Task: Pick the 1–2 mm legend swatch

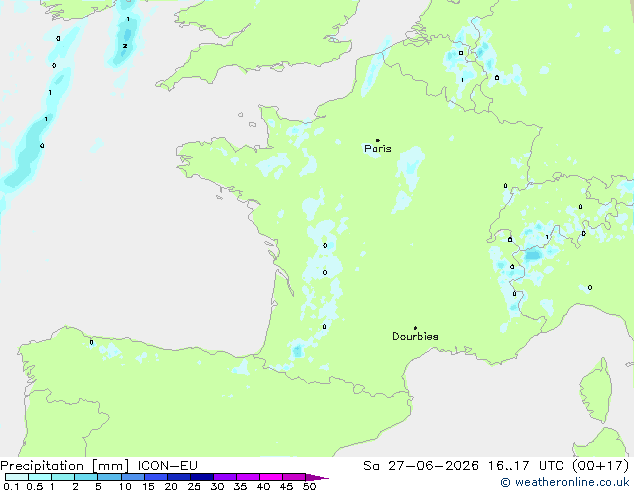Action: 63,477
